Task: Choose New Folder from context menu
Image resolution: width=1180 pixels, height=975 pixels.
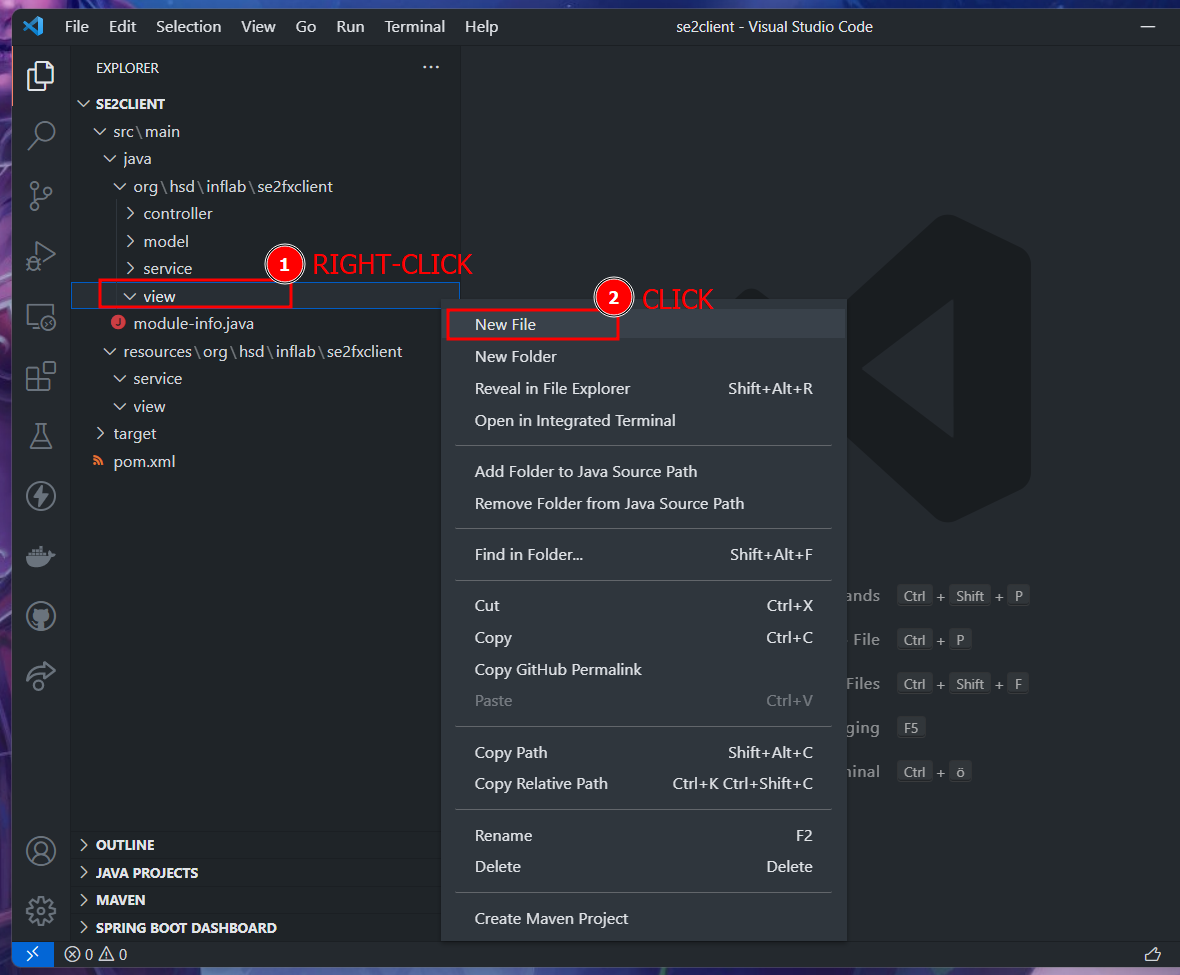Action: click(x=643, y=357)
